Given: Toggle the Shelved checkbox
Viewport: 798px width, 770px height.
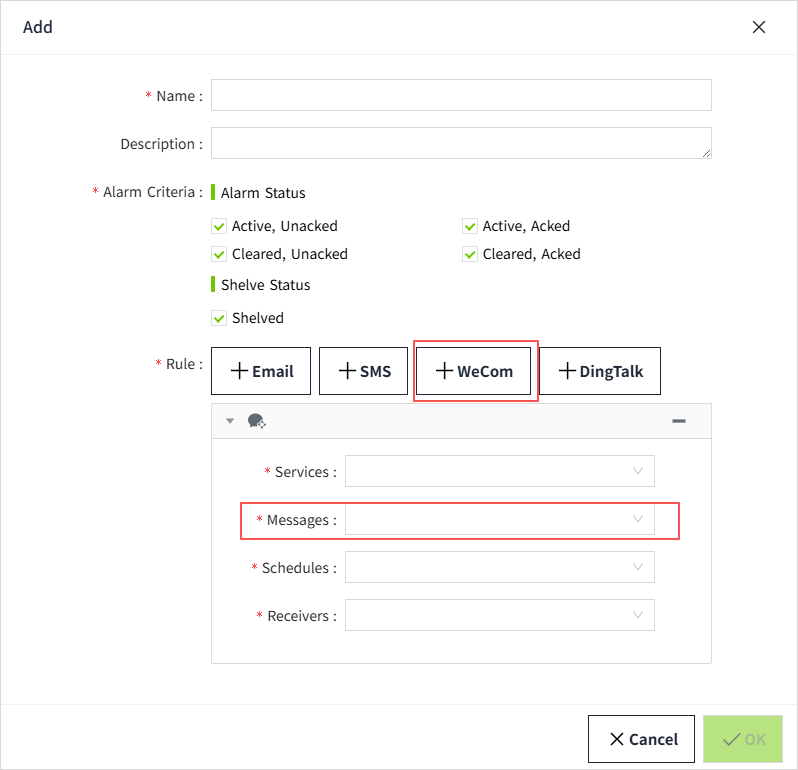Looking at the screenshot, I should [220, 318].
